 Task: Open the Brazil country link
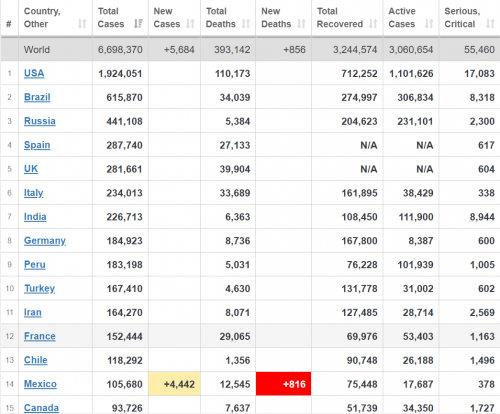(x=37, y=97)
